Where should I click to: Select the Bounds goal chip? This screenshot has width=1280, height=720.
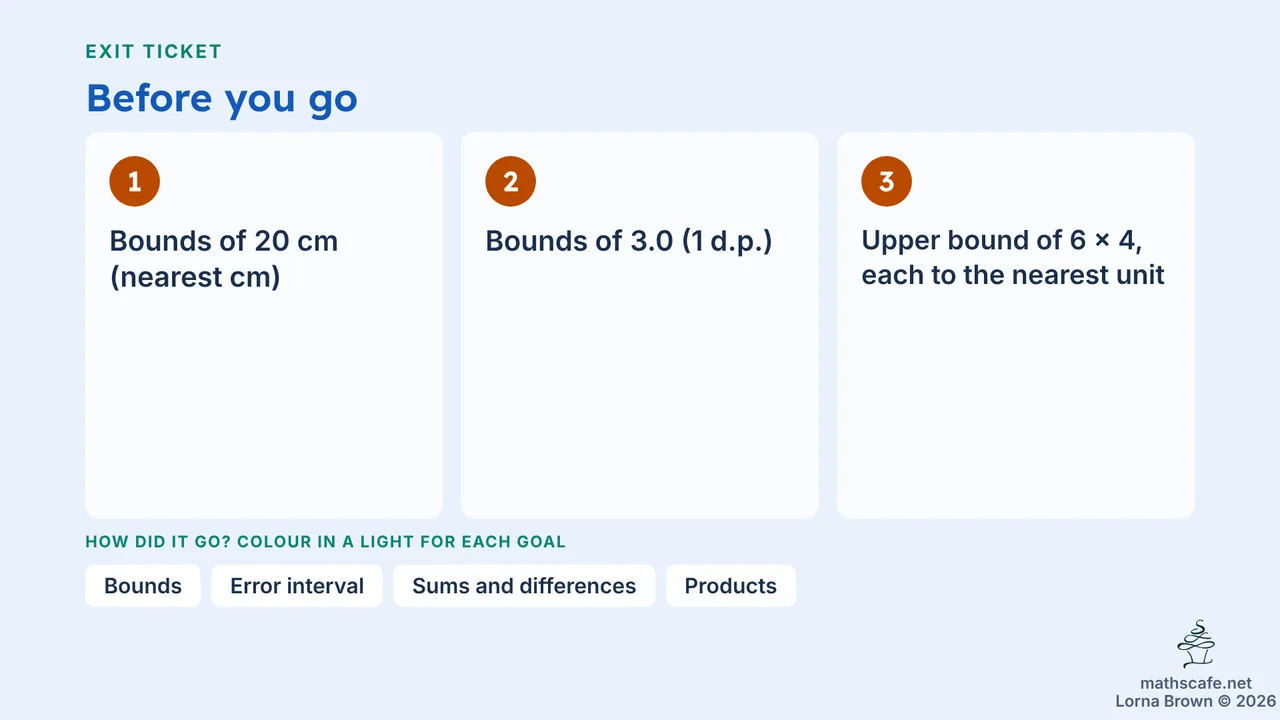point(143,586)
